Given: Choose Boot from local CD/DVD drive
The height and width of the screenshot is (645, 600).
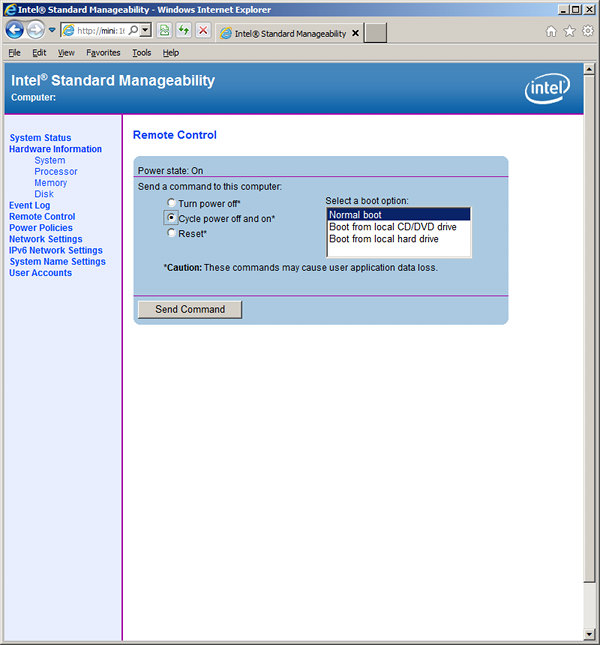Looking at the screenshot, I should point(398,227).
